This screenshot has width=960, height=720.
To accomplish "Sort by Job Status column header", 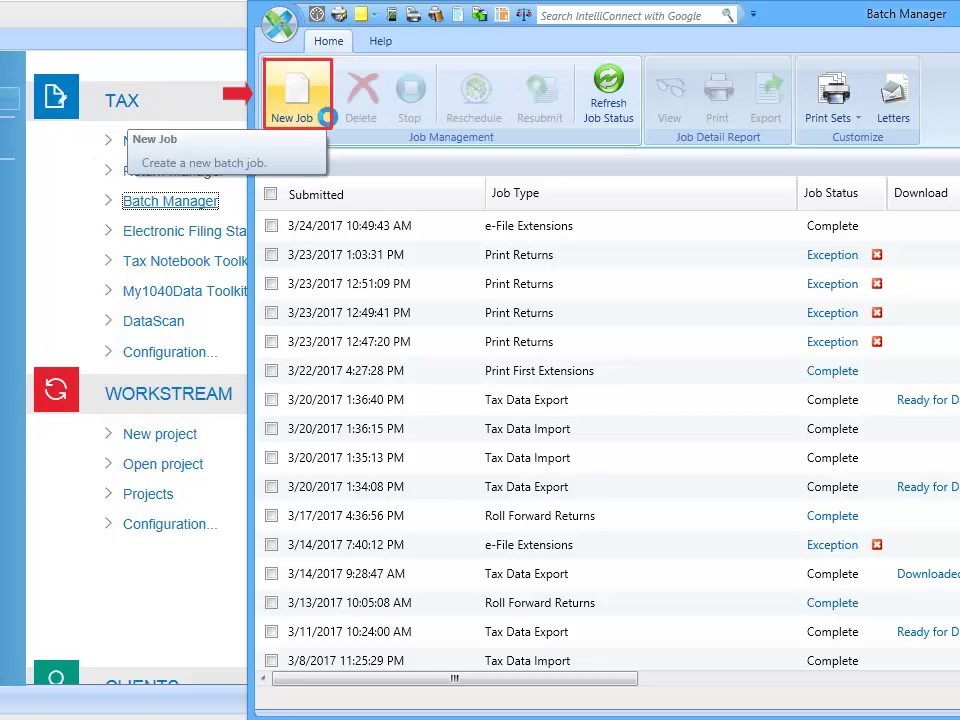I will [830, 193].
